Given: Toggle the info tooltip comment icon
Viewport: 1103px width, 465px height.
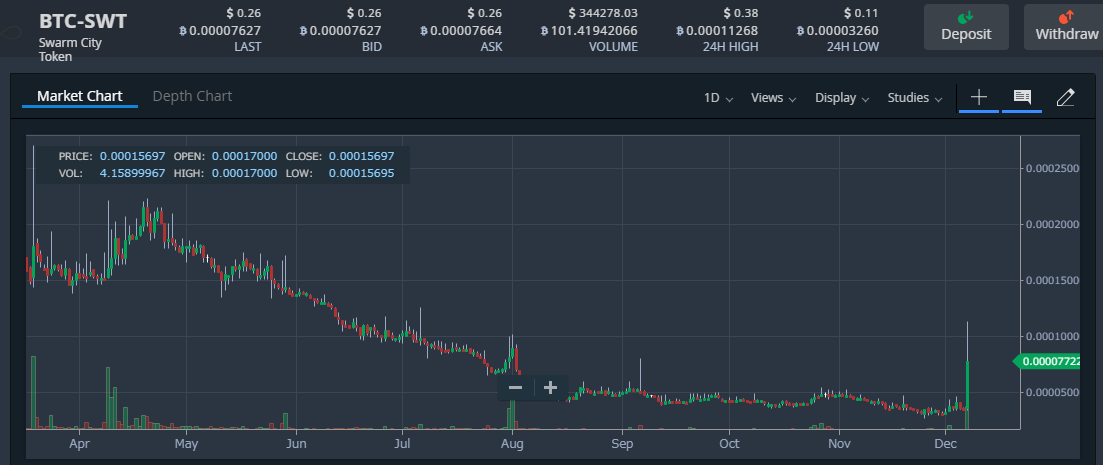Looking at the screenshot, I should [x=1022, y=97].
